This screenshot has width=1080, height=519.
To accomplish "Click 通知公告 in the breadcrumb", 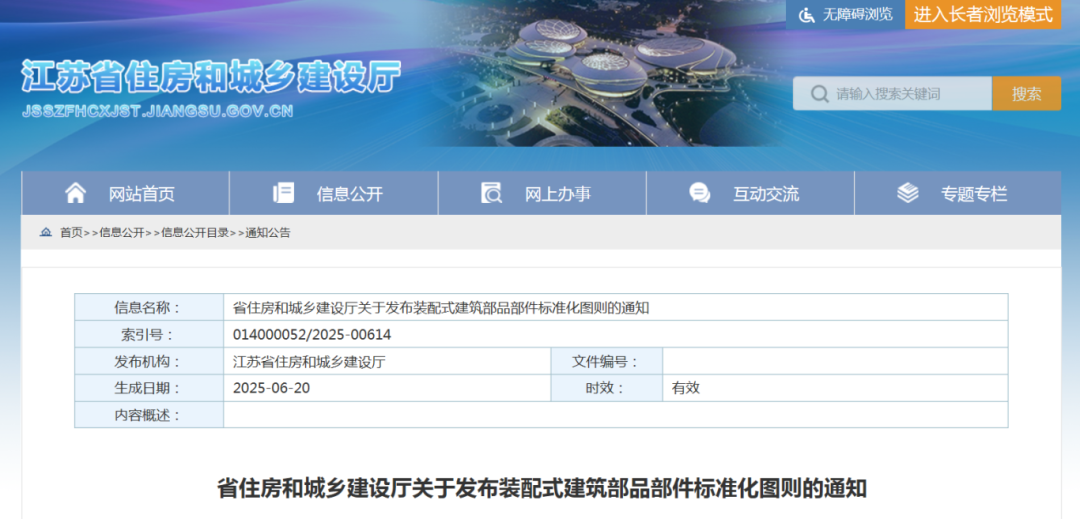I will pos(268,233).
